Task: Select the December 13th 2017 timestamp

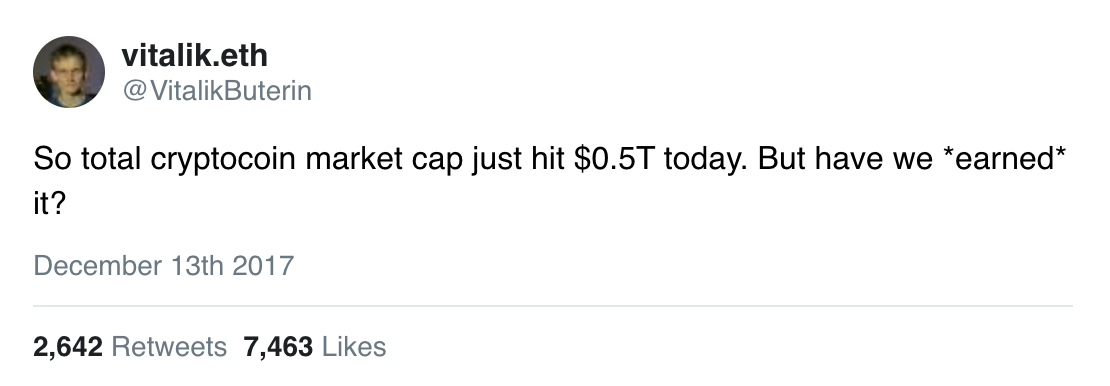Action: pos(164,266)
